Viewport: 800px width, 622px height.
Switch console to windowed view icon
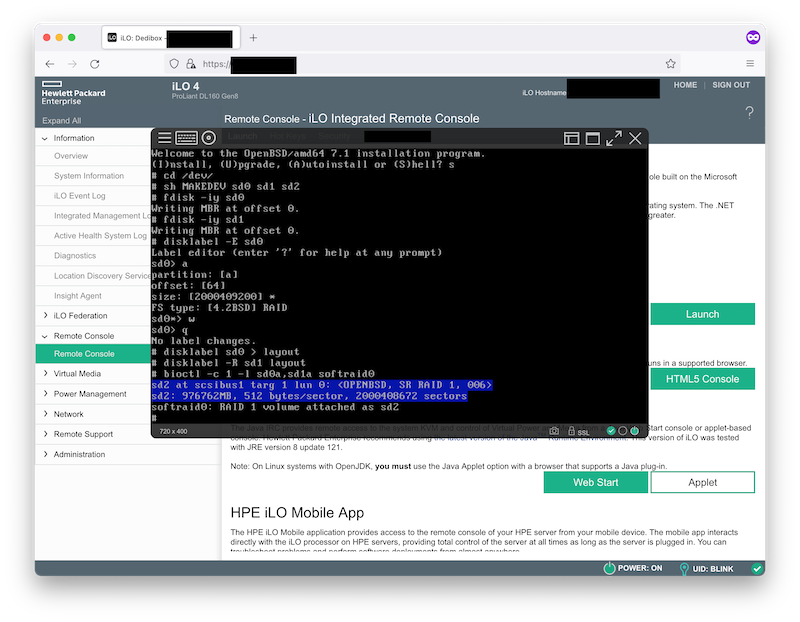(x=592, y=138)
